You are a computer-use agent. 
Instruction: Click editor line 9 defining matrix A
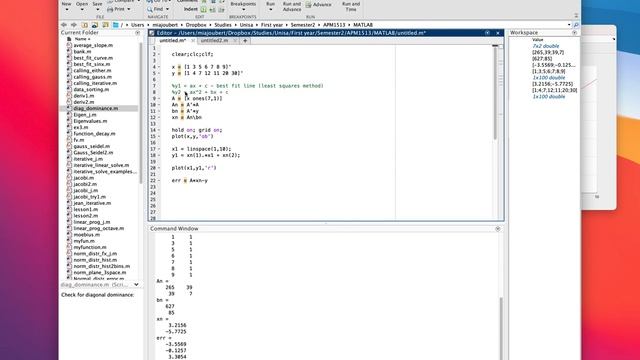(197, 98)
